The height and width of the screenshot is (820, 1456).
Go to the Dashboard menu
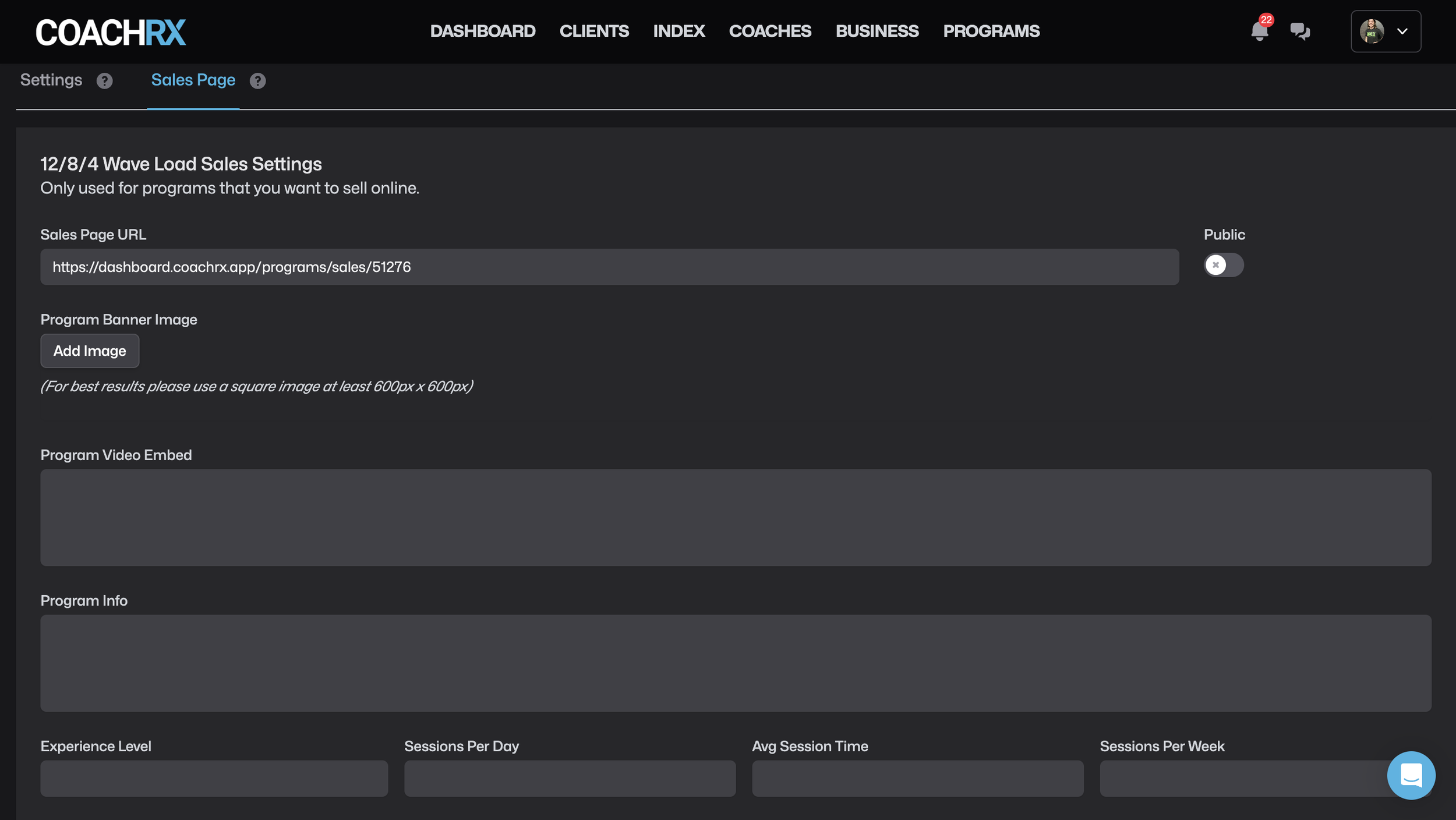pyautogui.click(x=482, y=31)
